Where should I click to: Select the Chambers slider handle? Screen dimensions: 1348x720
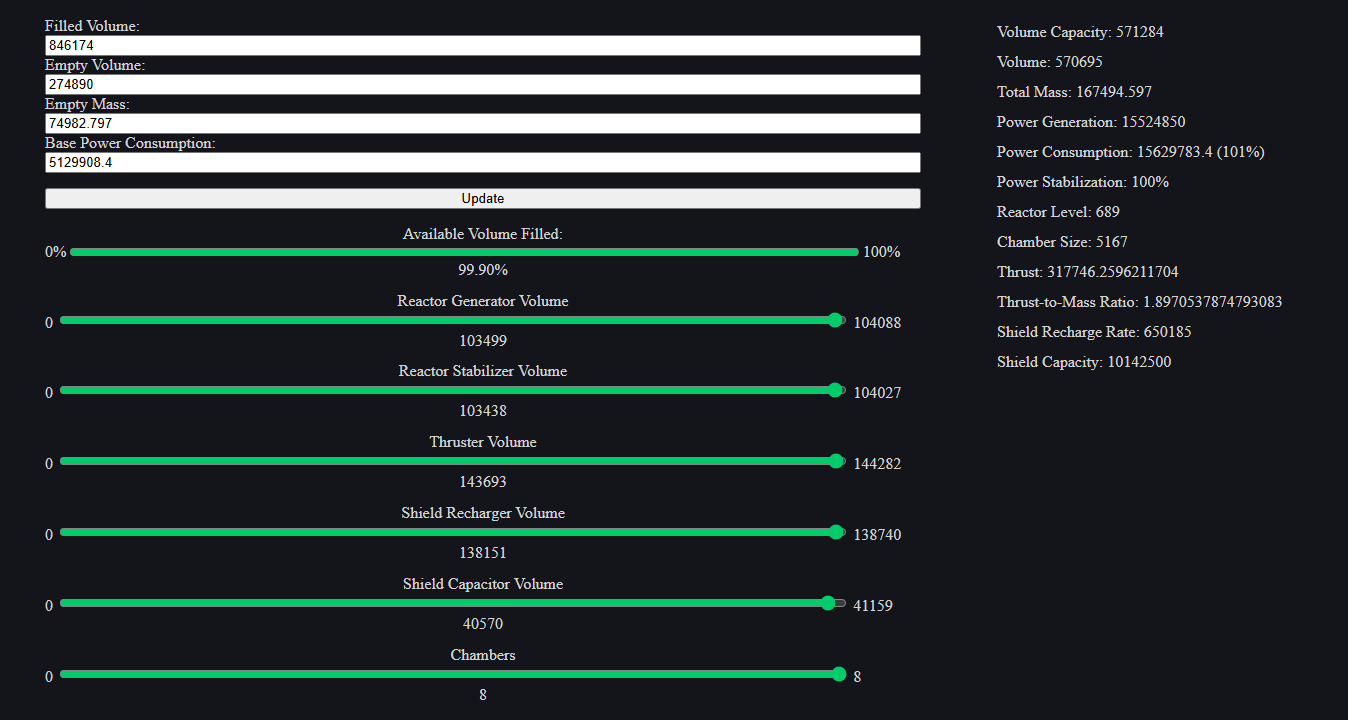tap(839, 674)
